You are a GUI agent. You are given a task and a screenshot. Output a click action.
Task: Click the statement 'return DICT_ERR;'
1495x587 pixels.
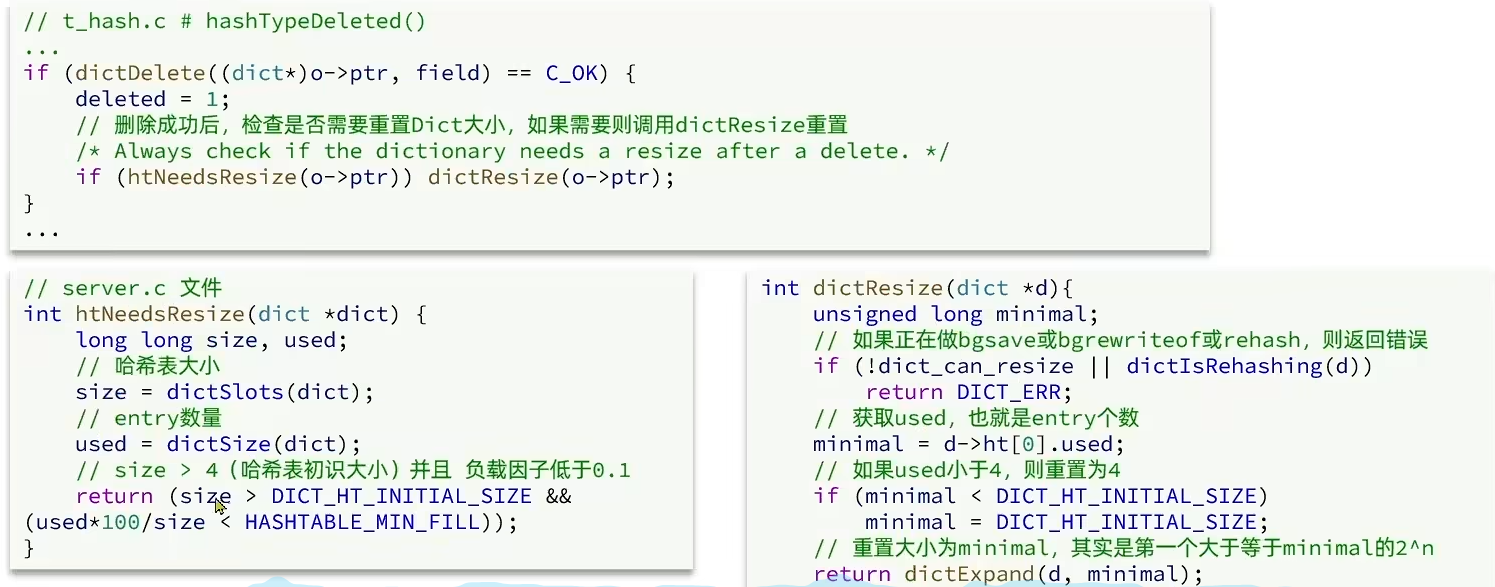(968, 392)
